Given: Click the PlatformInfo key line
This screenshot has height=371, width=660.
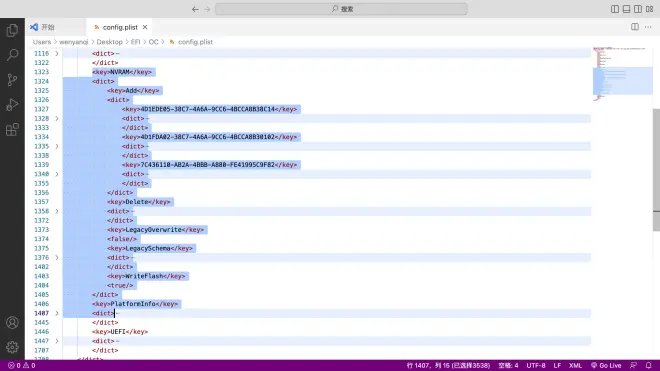Looking at the screenshot, I should (135, 304).
